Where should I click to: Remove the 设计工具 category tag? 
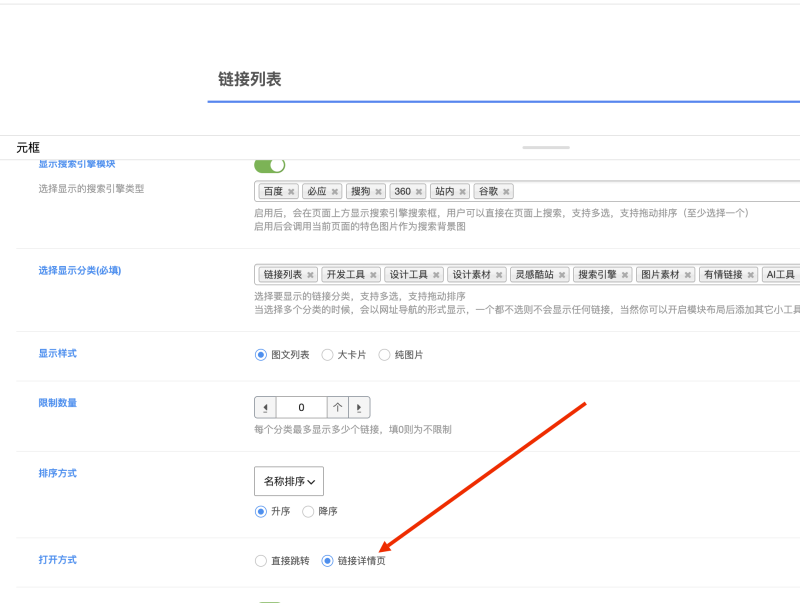[436, 275]
